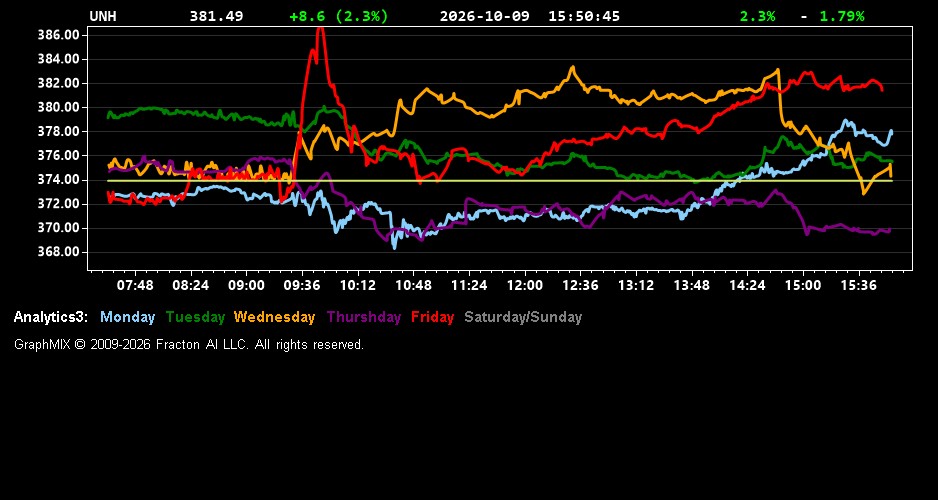Screen dimensions: 938x500
Task: Click the 384.00 y-axis label
Action: click(59, 59)
